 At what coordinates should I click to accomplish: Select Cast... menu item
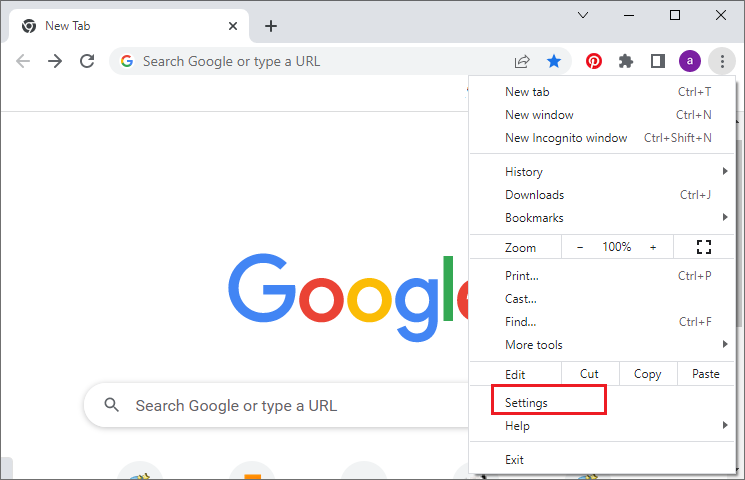[x=602, y=299]
